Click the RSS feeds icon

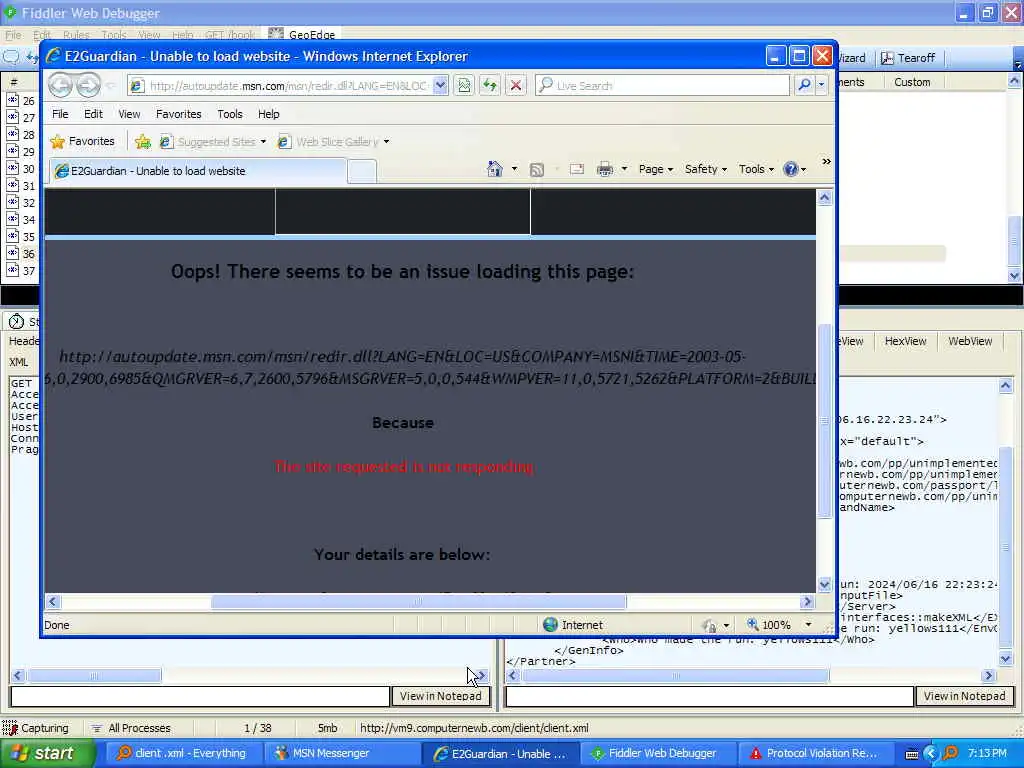(537, 170)
